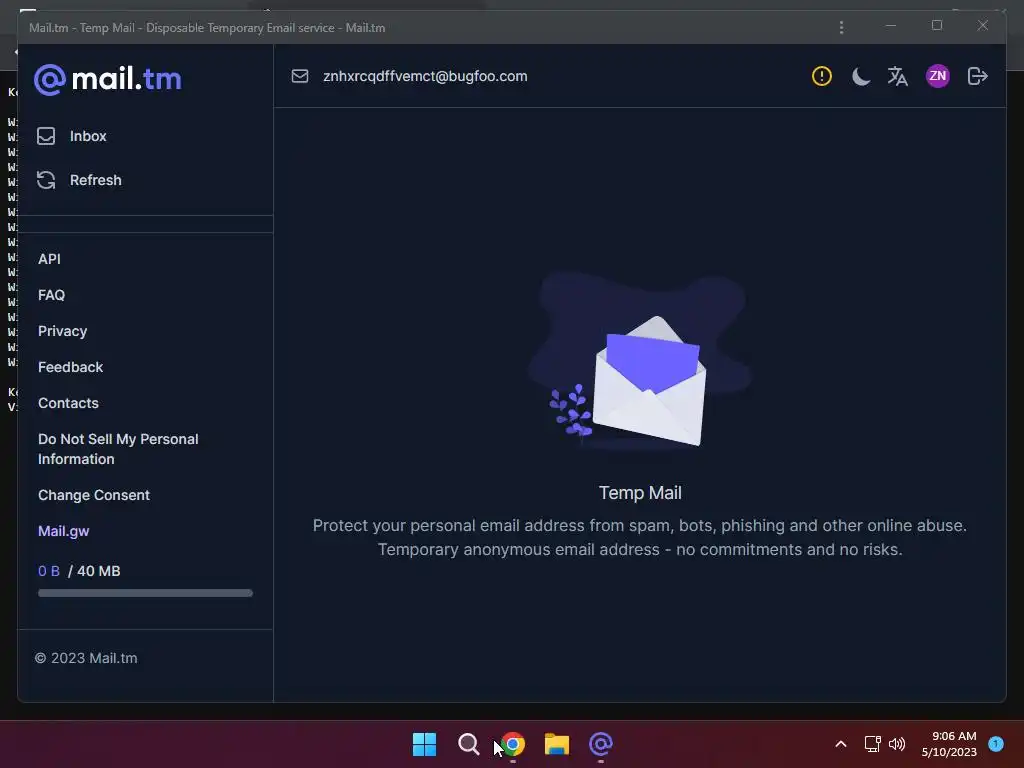Click the yellow warning alert icon
Viewport: 1024px width, 768px height.
point(822,76)
